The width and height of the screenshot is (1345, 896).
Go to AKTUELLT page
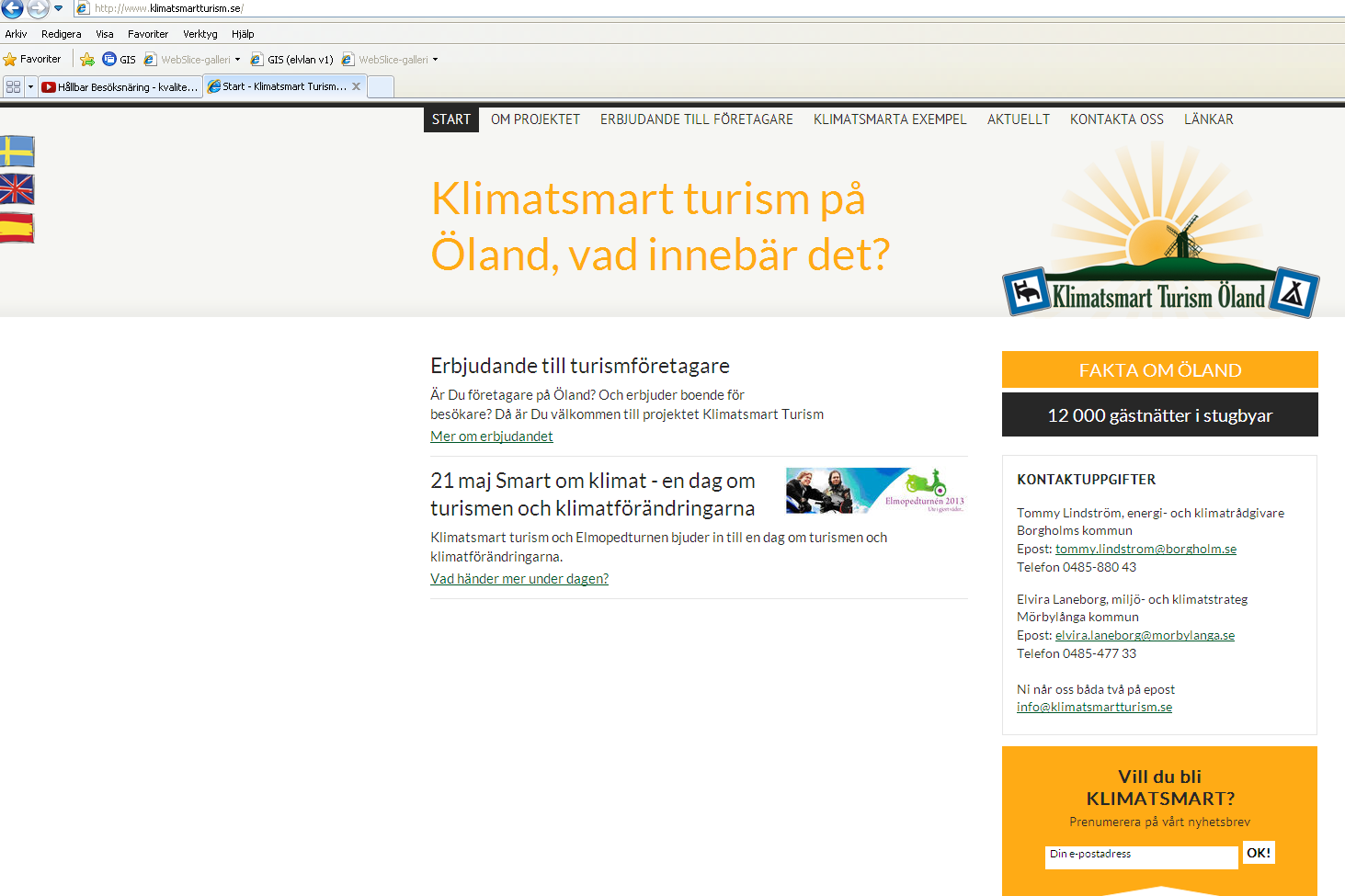(x=1019, y=119)
